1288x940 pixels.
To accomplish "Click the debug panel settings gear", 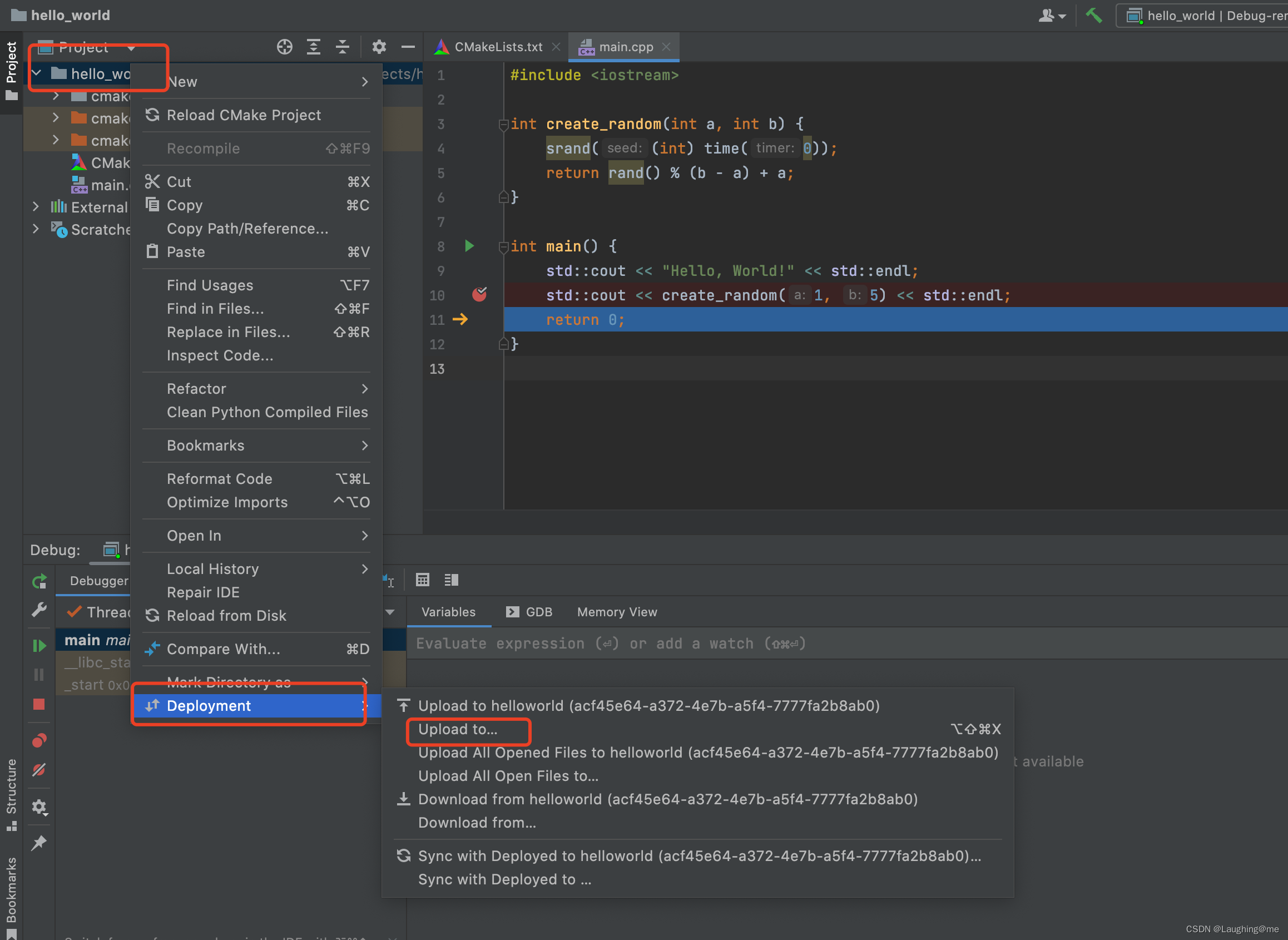I will (39, 807).
